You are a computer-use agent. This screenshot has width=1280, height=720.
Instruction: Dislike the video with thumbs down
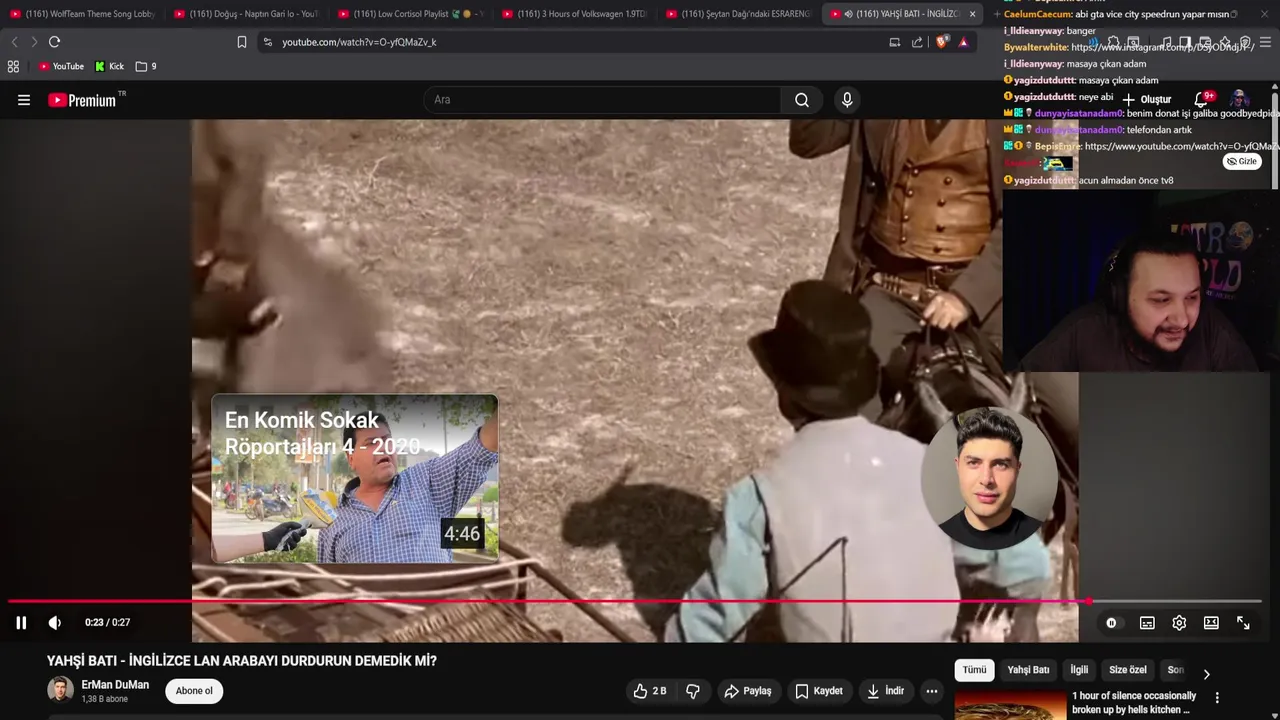[693, 691]
